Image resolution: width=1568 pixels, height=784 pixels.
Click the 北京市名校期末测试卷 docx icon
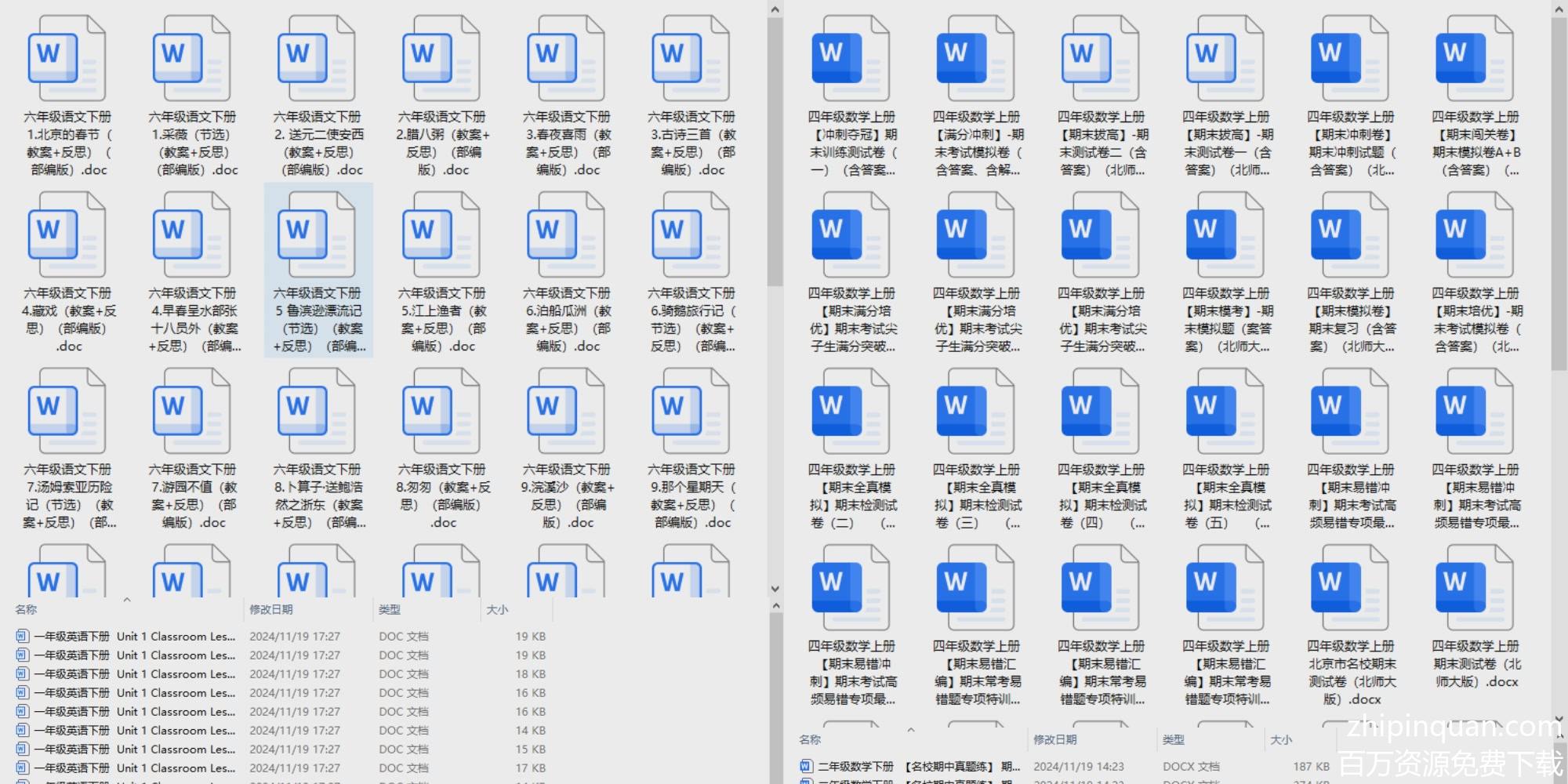pos(1349,588)
